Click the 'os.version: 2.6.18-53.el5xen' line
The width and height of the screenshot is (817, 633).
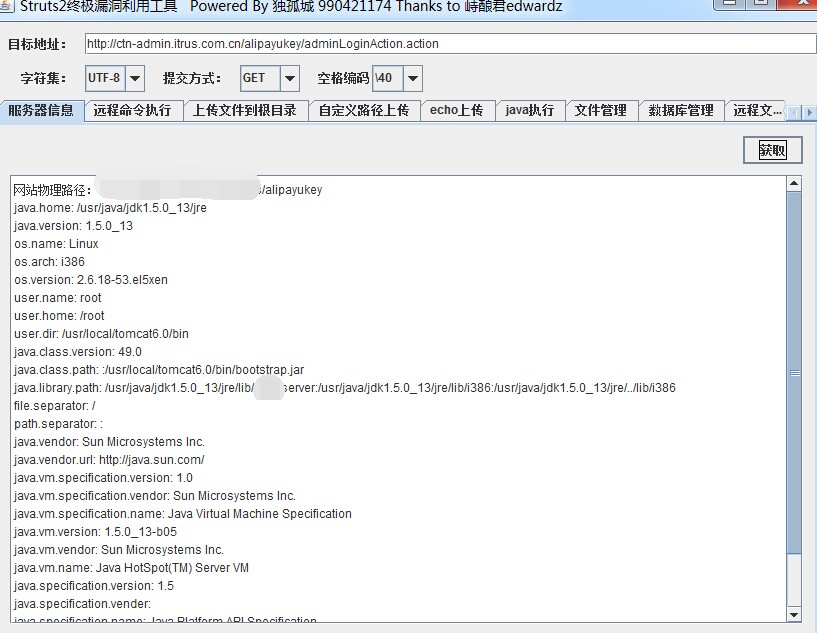coord(91,280)
